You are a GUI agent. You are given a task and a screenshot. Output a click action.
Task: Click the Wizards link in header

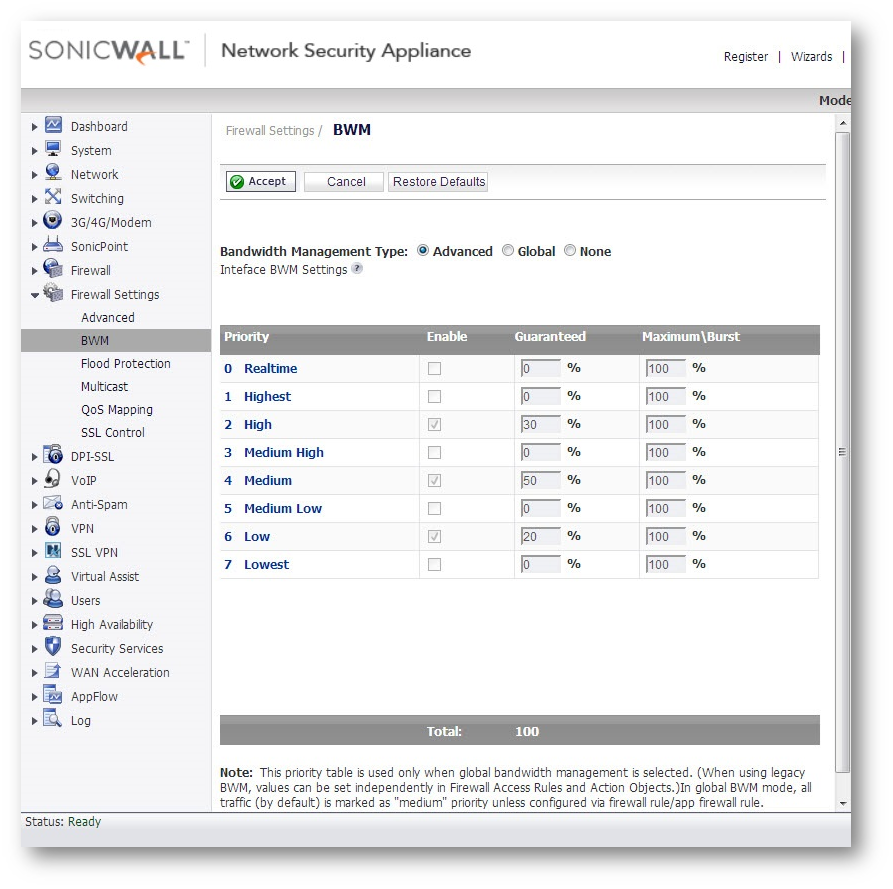pos(811,57)
